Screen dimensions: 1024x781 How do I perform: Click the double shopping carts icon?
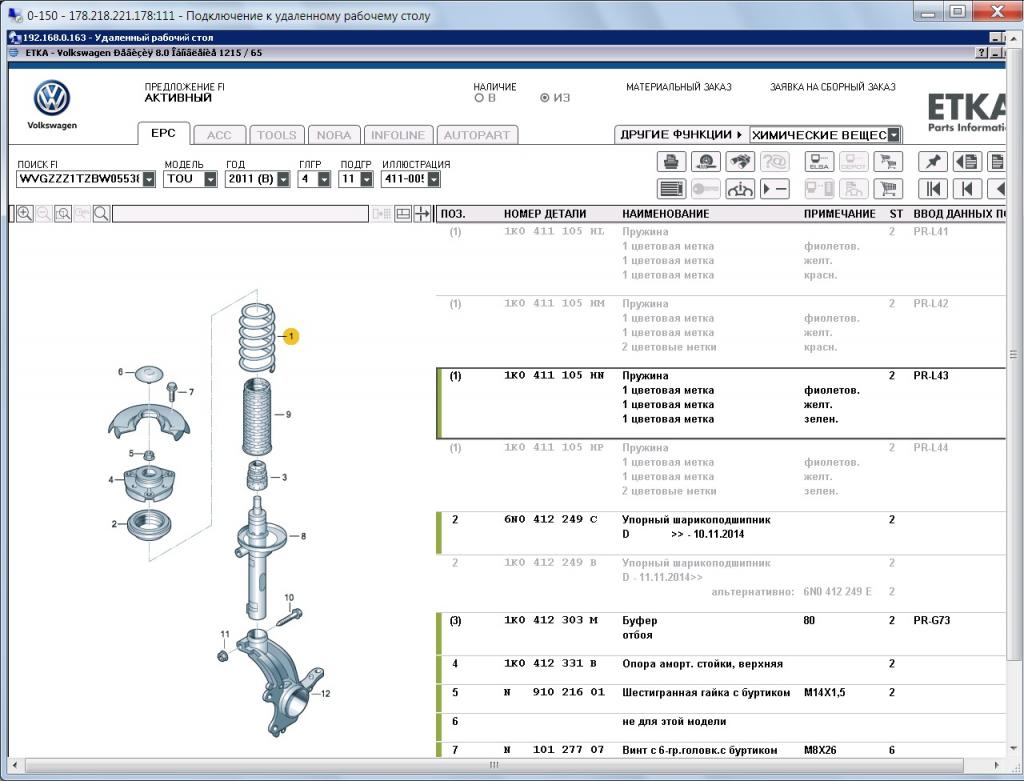click(x=888, y=161)
